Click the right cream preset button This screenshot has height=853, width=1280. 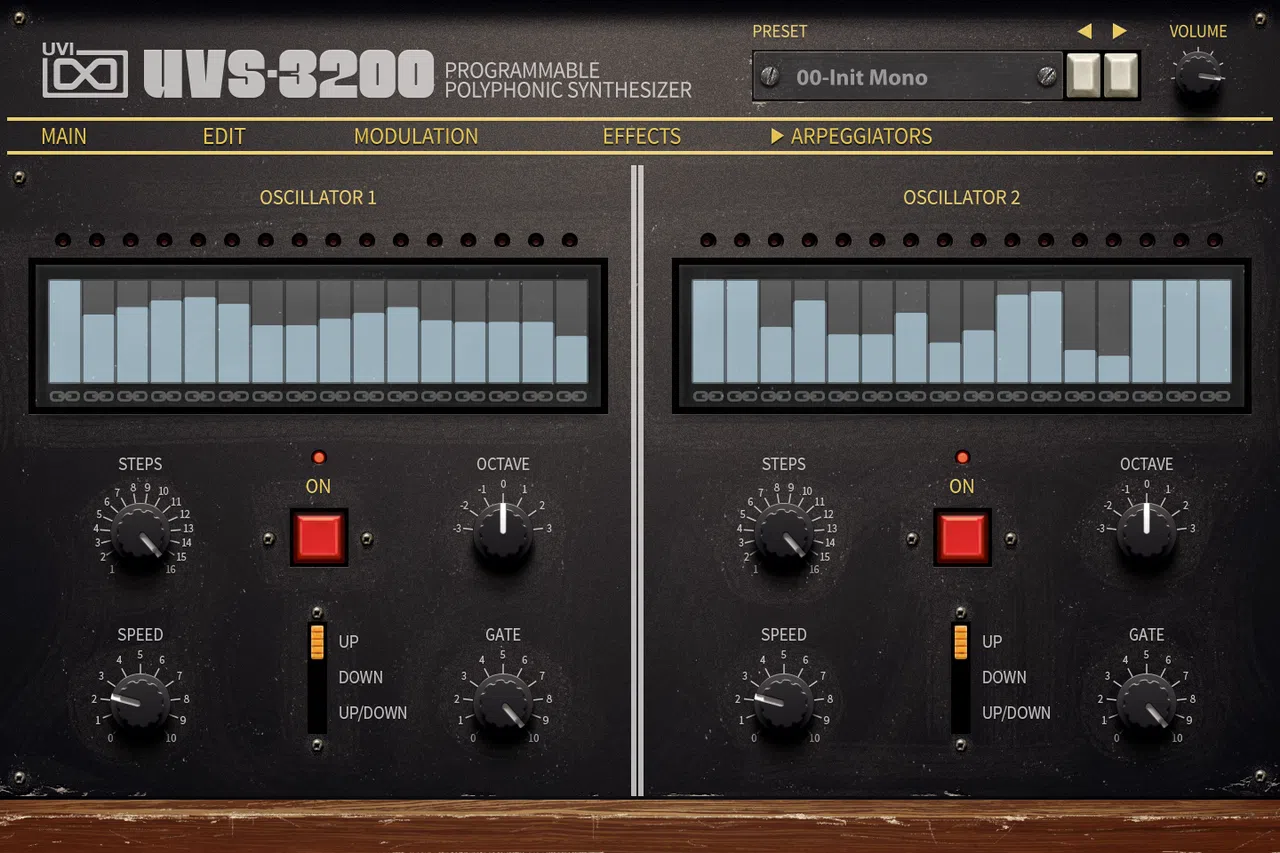click(x=1121, y=75)
